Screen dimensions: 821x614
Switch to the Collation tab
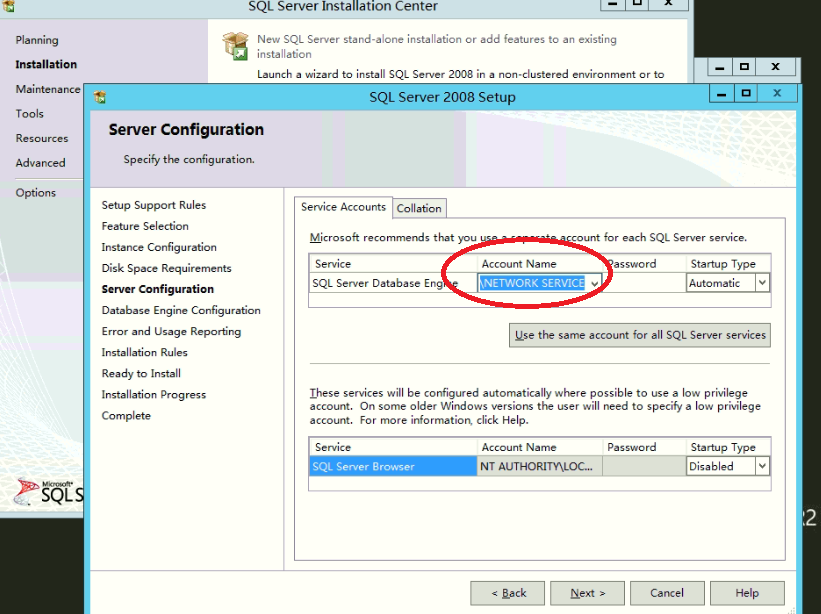point(419,208)
